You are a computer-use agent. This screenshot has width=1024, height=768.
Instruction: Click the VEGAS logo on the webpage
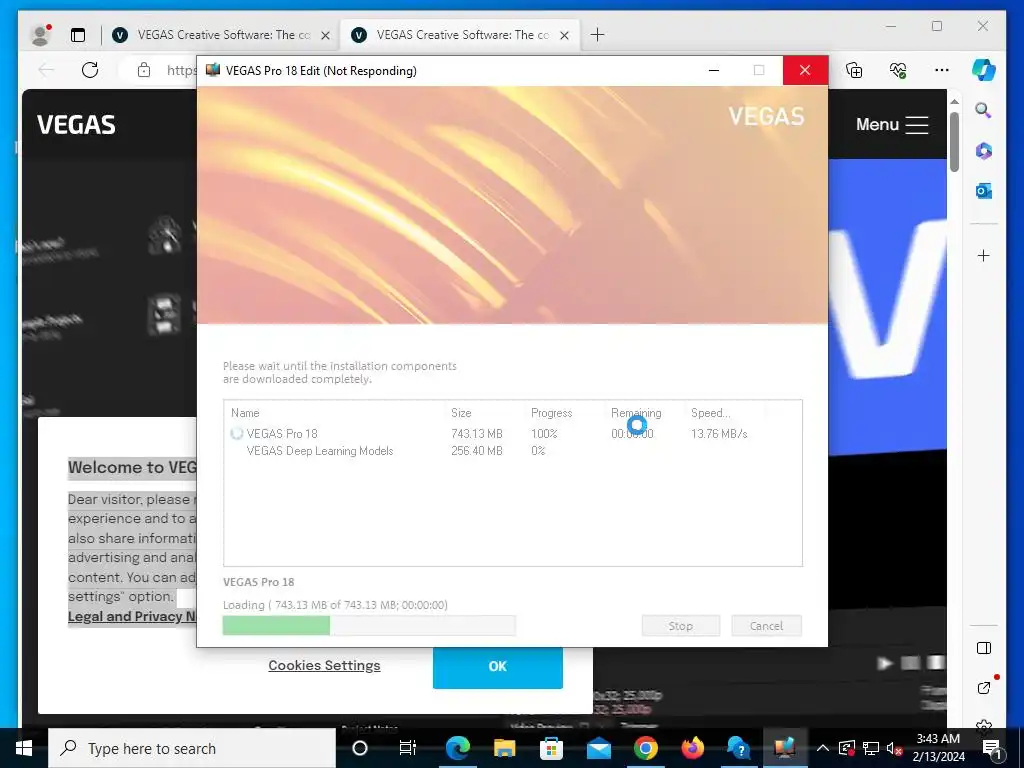pos(76,124)
